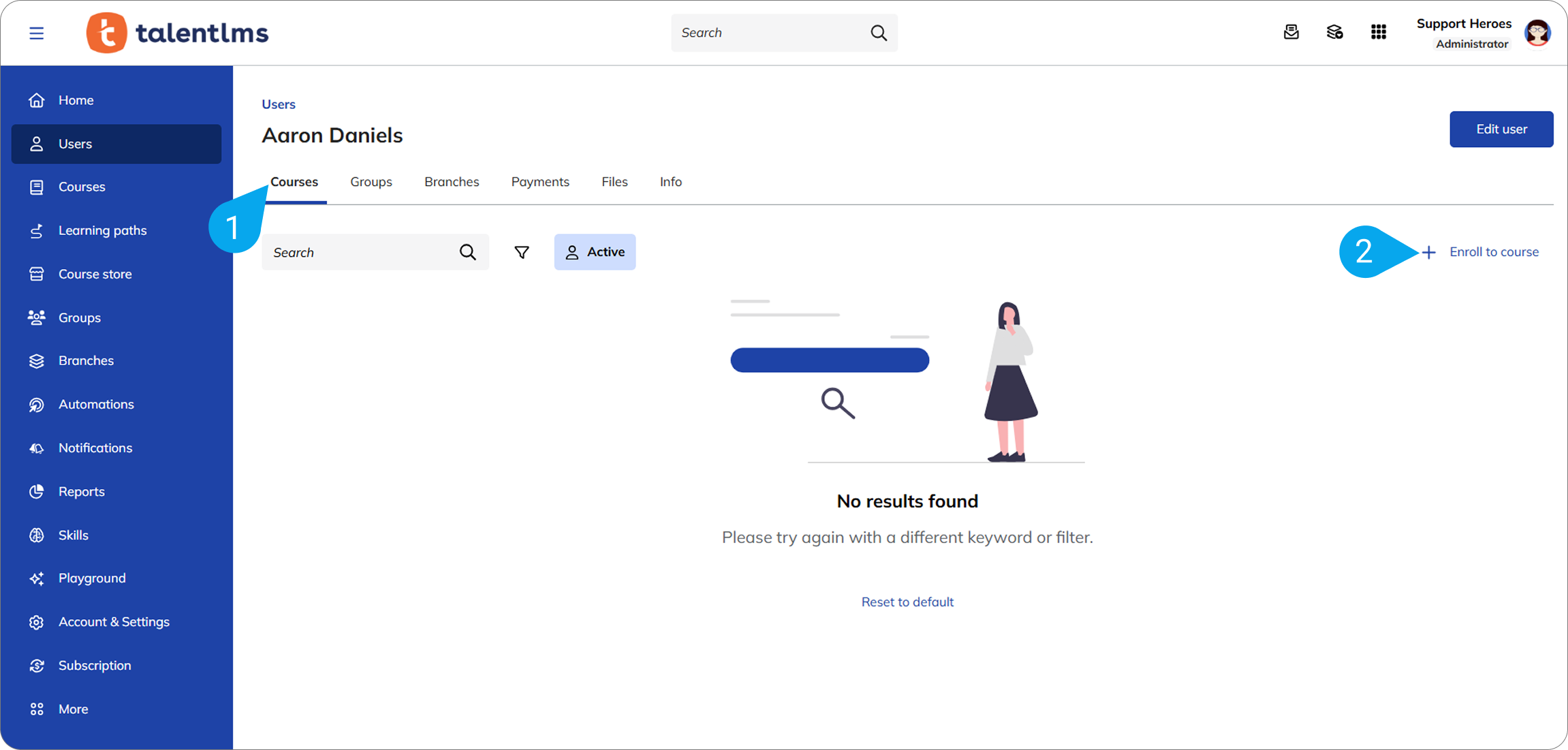Open Users in sidebar
Viewport: 1568px width, 750px height.
pos(116,144)
